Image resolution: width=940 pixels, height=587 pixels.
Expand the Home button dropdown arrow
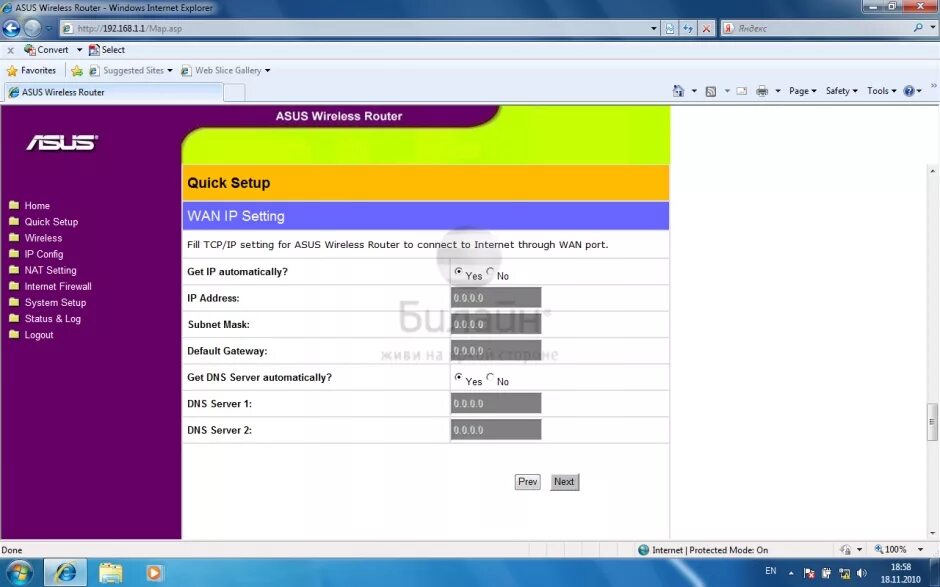694,91
